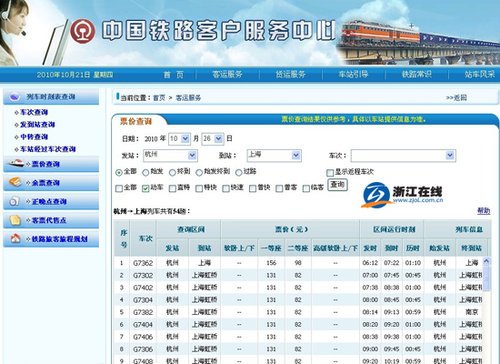Select the 始发终到 radio button

pyautogui.click(x=199, y=172)
